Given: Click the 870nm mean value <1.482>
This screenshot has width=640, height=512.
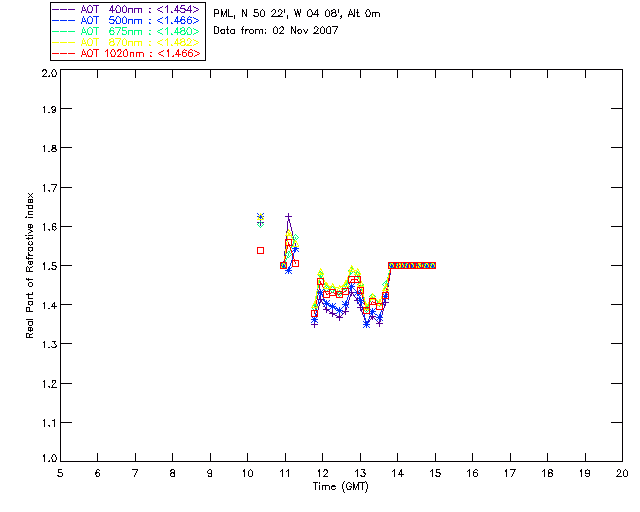Looking at the screenshot, I should point(178,42).
